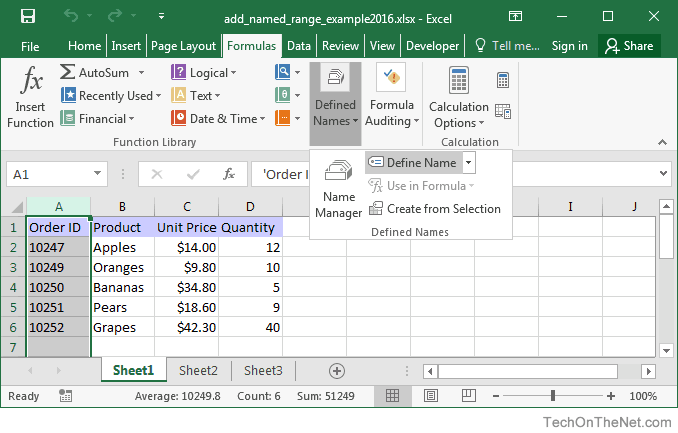Open the Name Manager
678x433 pixels.
(x=339, y=189)
